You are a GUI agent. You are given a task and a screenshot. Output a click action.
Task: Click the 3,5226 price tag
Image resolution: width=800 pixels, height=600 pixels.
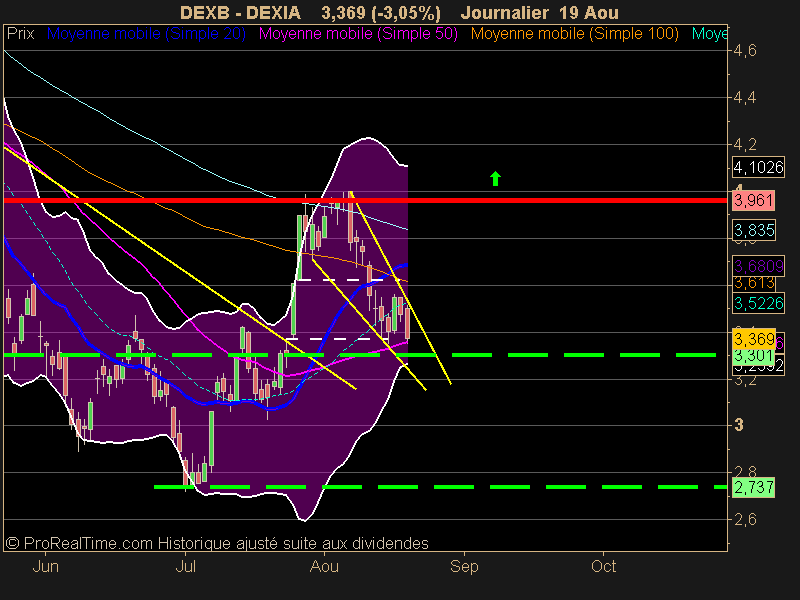click(x=758, y=303)
